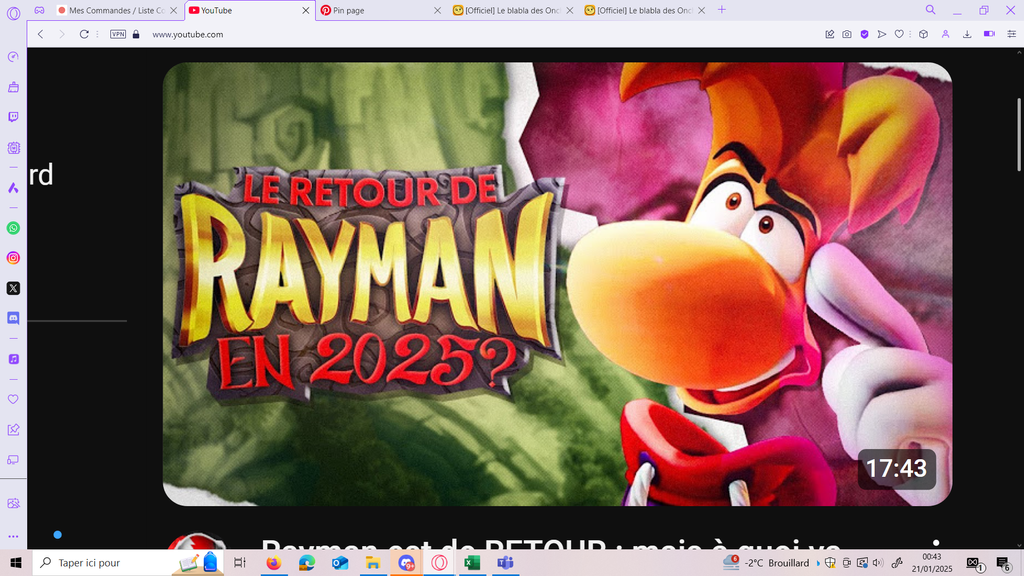Click the Rayman video thumbnail
Screen dimensions: 1024x576
point(557,284)
